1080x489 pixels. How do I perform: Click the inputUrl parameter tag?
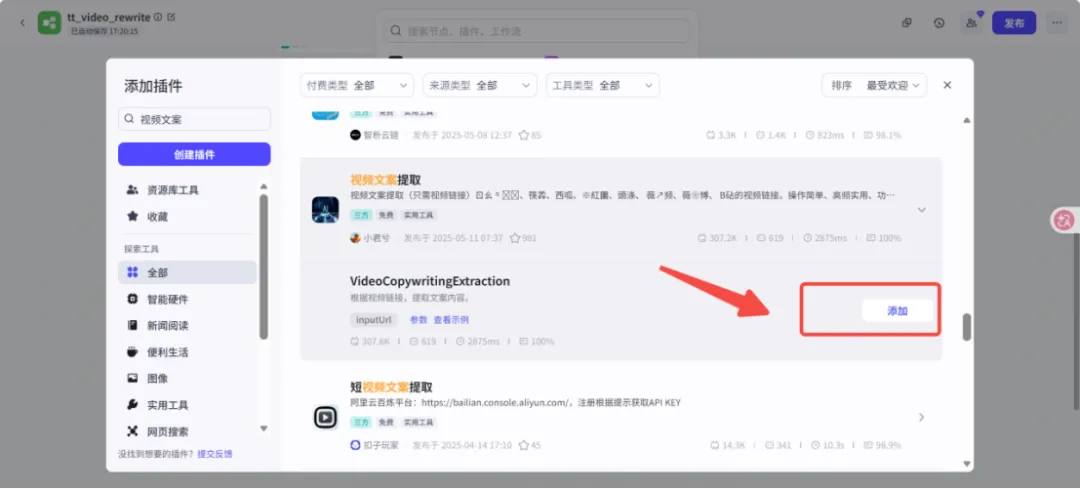(376, 320)
